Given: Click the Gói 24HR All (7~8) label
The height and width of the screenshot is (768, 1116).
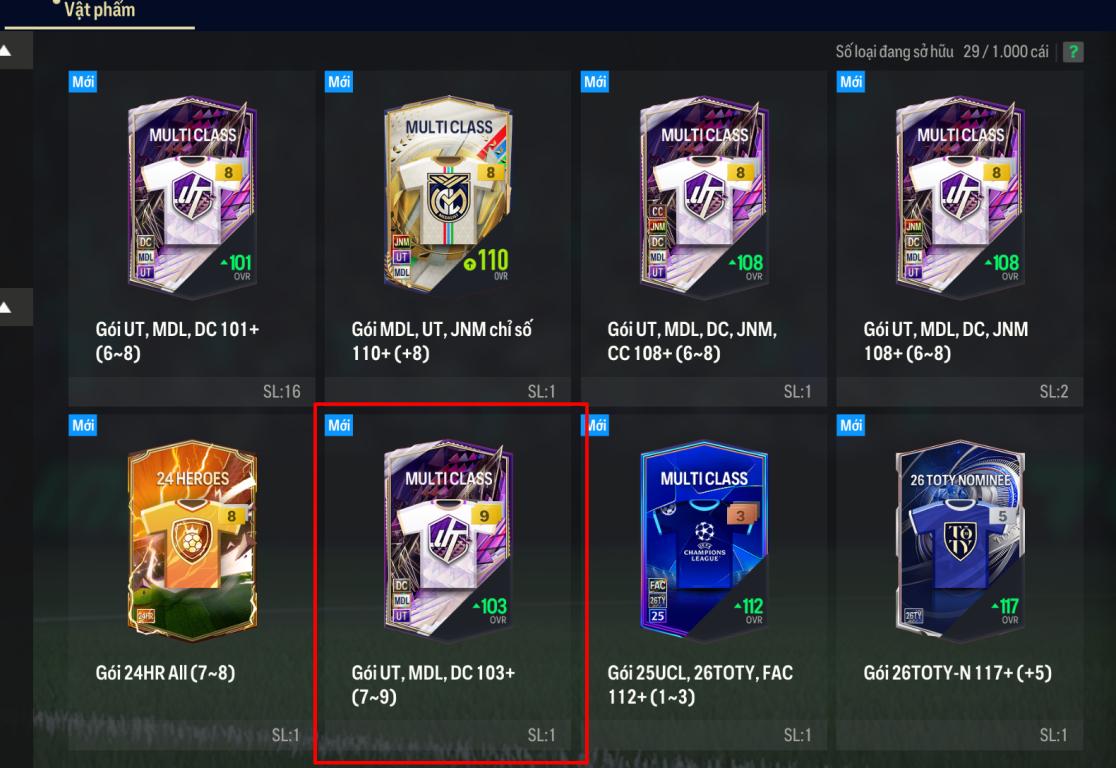Looking at the screenshot, I should pyautogui.click(x=165, y=673).
